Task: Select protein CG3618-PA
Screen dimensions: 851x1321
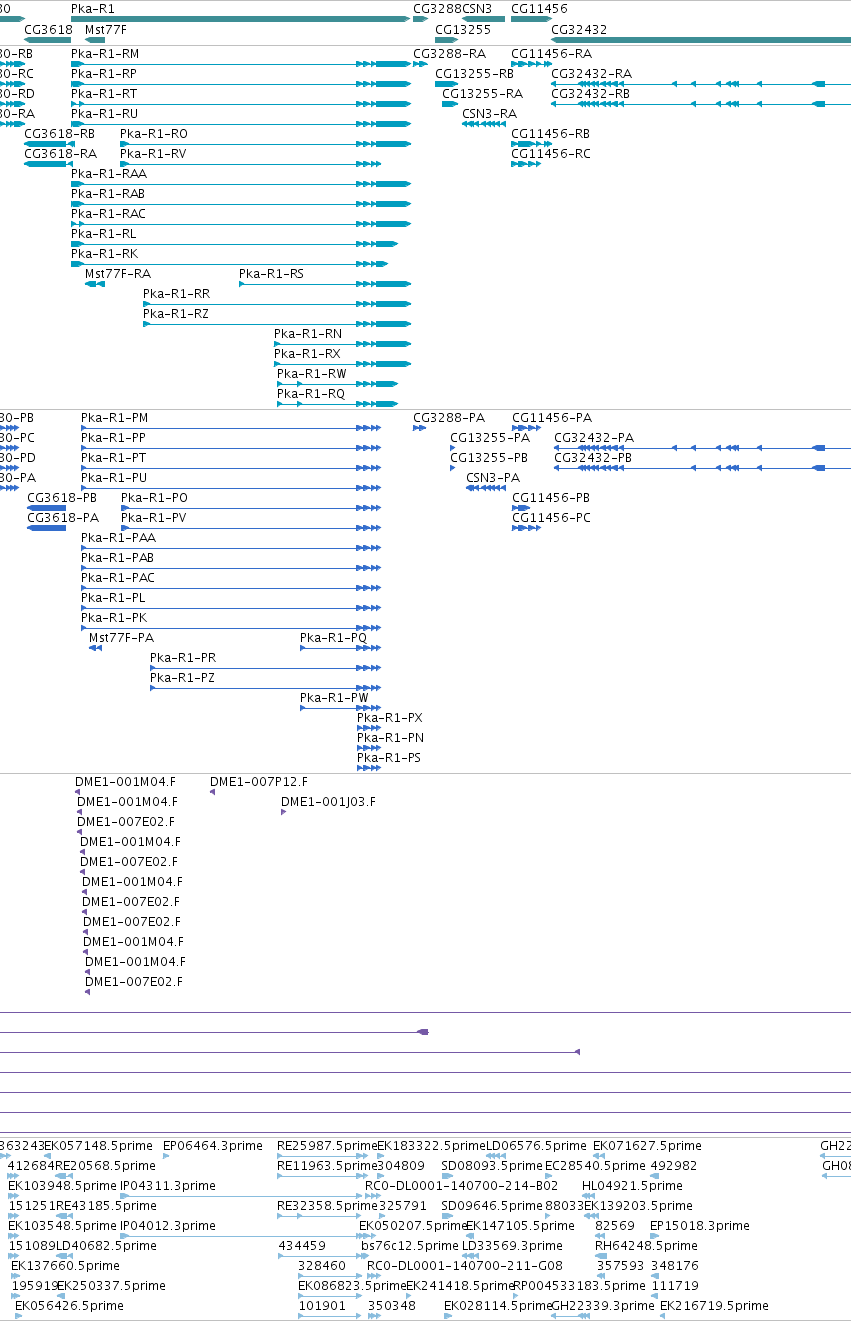Action: [x=63, y=518]
